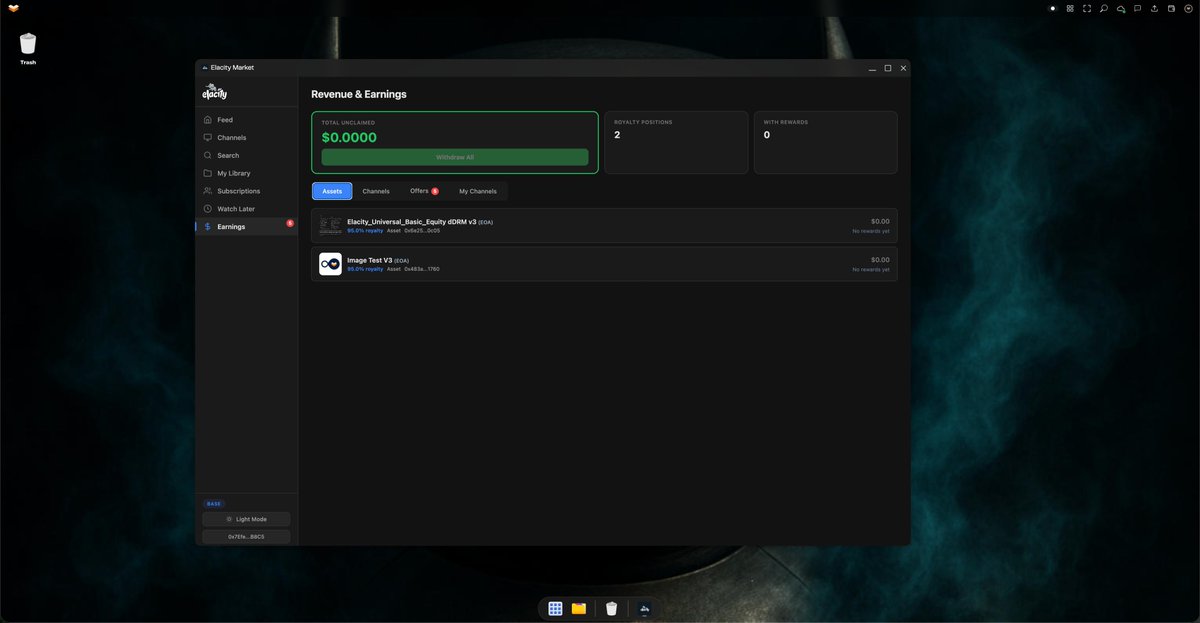Screen dimensions: 1200x623
Task: Open the Search magnifier icon in sidebar
Action: [207, 155]
